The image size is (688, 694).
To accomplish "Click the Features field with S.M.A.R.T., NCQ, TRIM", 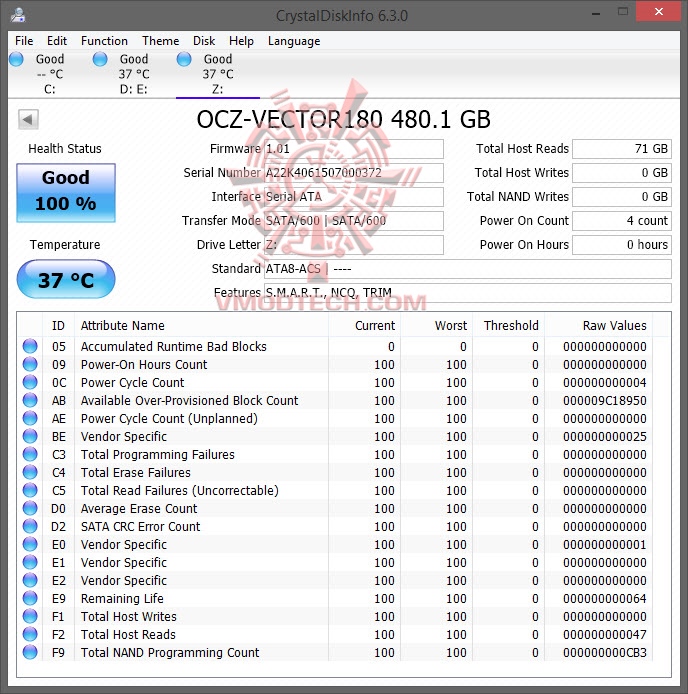I will (x=468, y=293).
